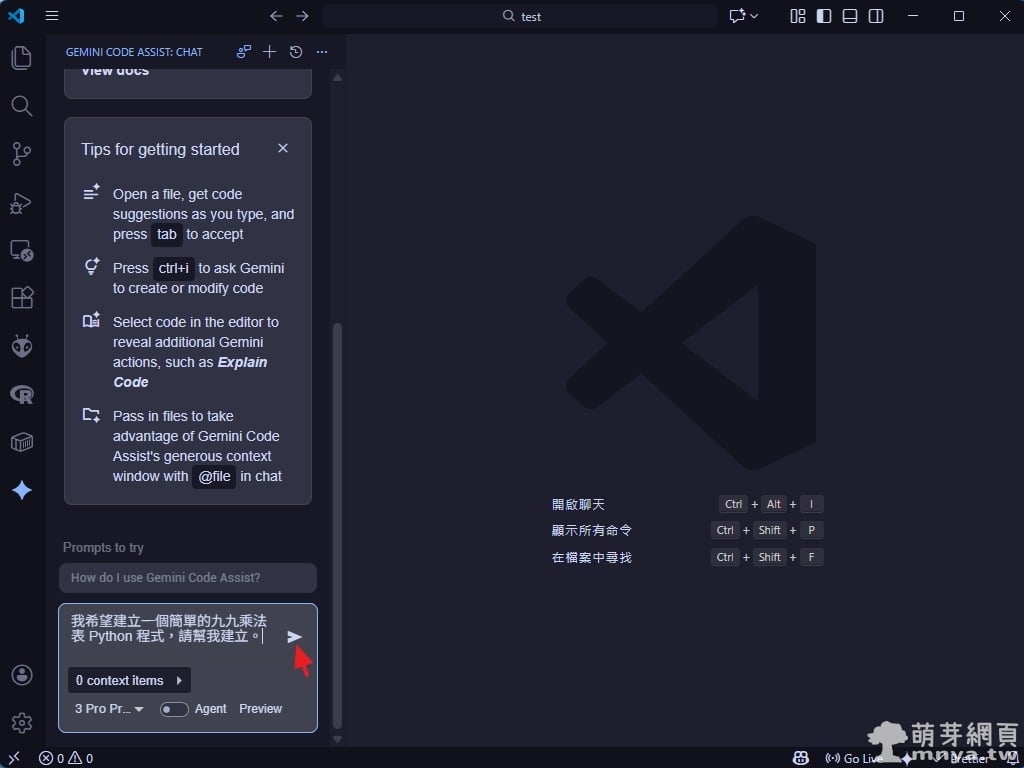Open the Copilot chat dropdown in title bar
The image size is (1024, 768).
pos(744,16)
